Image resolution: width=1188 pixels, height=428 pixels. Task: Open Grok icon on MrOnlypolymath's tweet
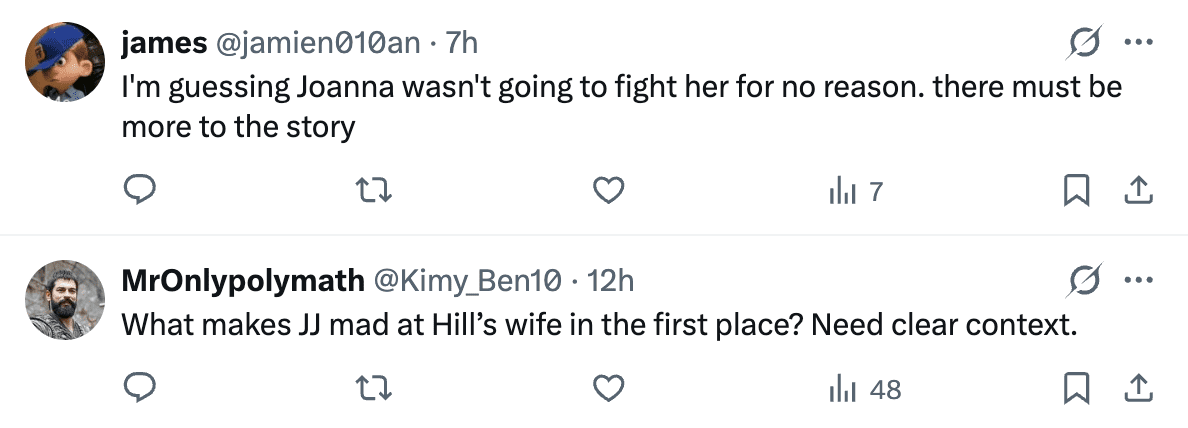[x=1085, y=280]
